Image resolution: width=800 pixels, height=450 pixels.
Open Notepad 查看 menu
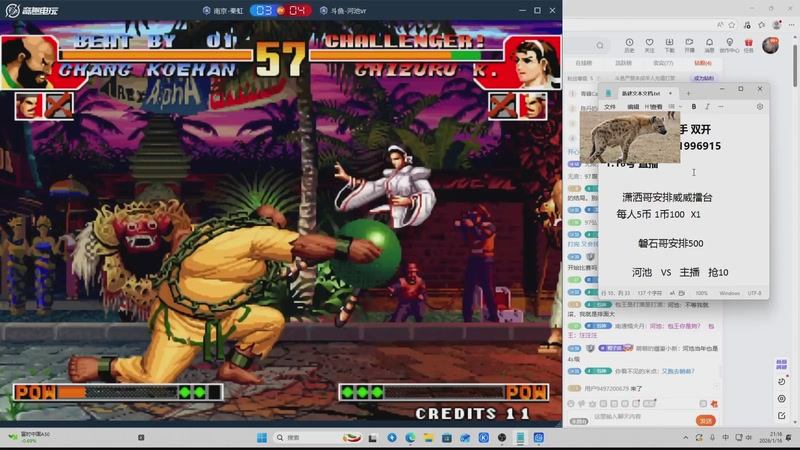coord(656,107)
